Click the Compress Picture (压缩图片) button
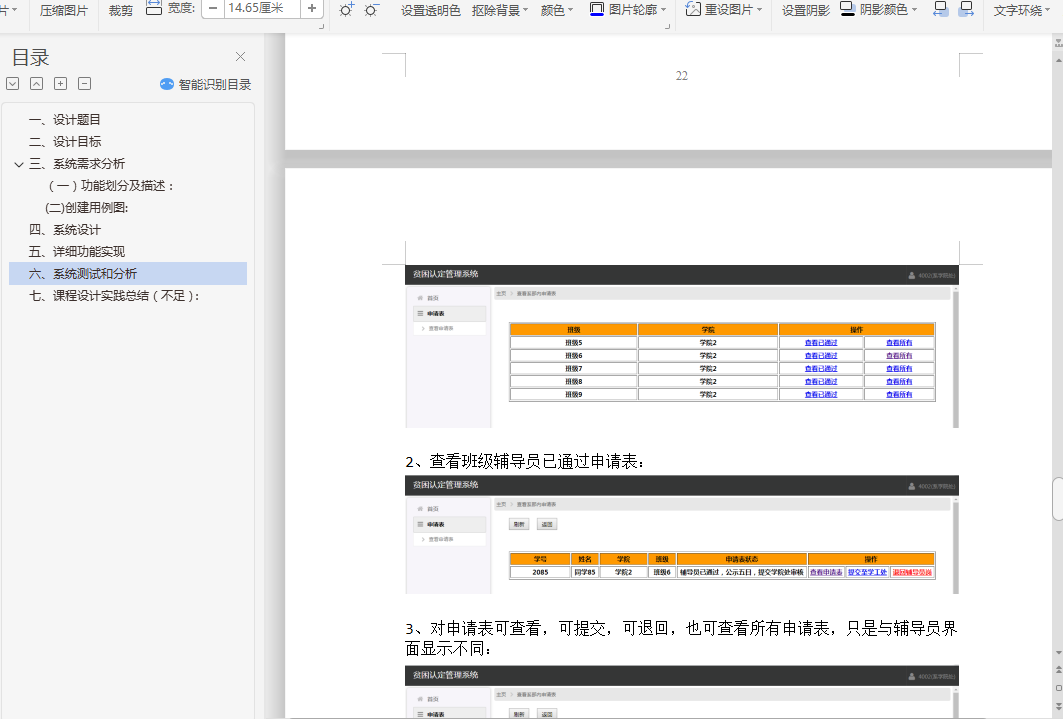This screenshot has height=719, width=1063. click(64, 10)
